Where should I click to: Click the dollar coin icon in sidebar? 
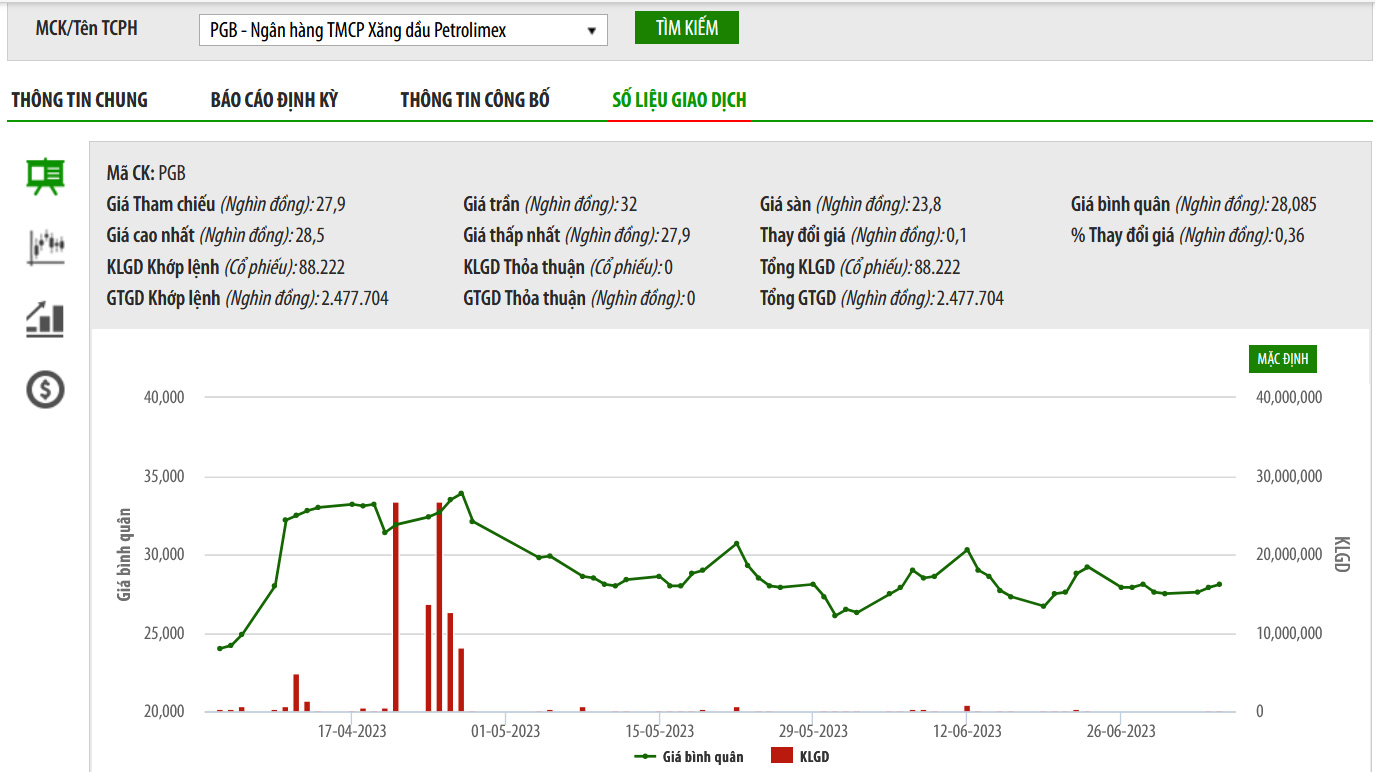(x=45, y=389)
